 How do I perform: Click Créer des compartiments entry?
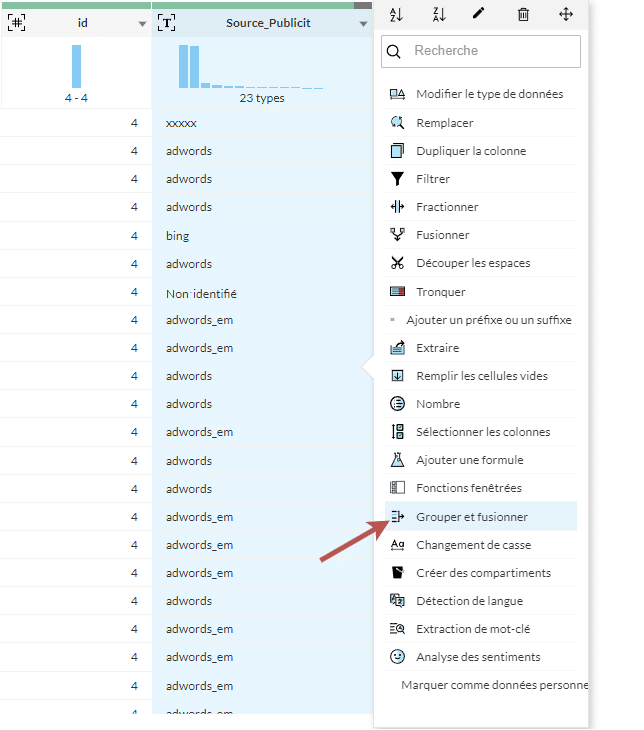(x=483, y=573)
